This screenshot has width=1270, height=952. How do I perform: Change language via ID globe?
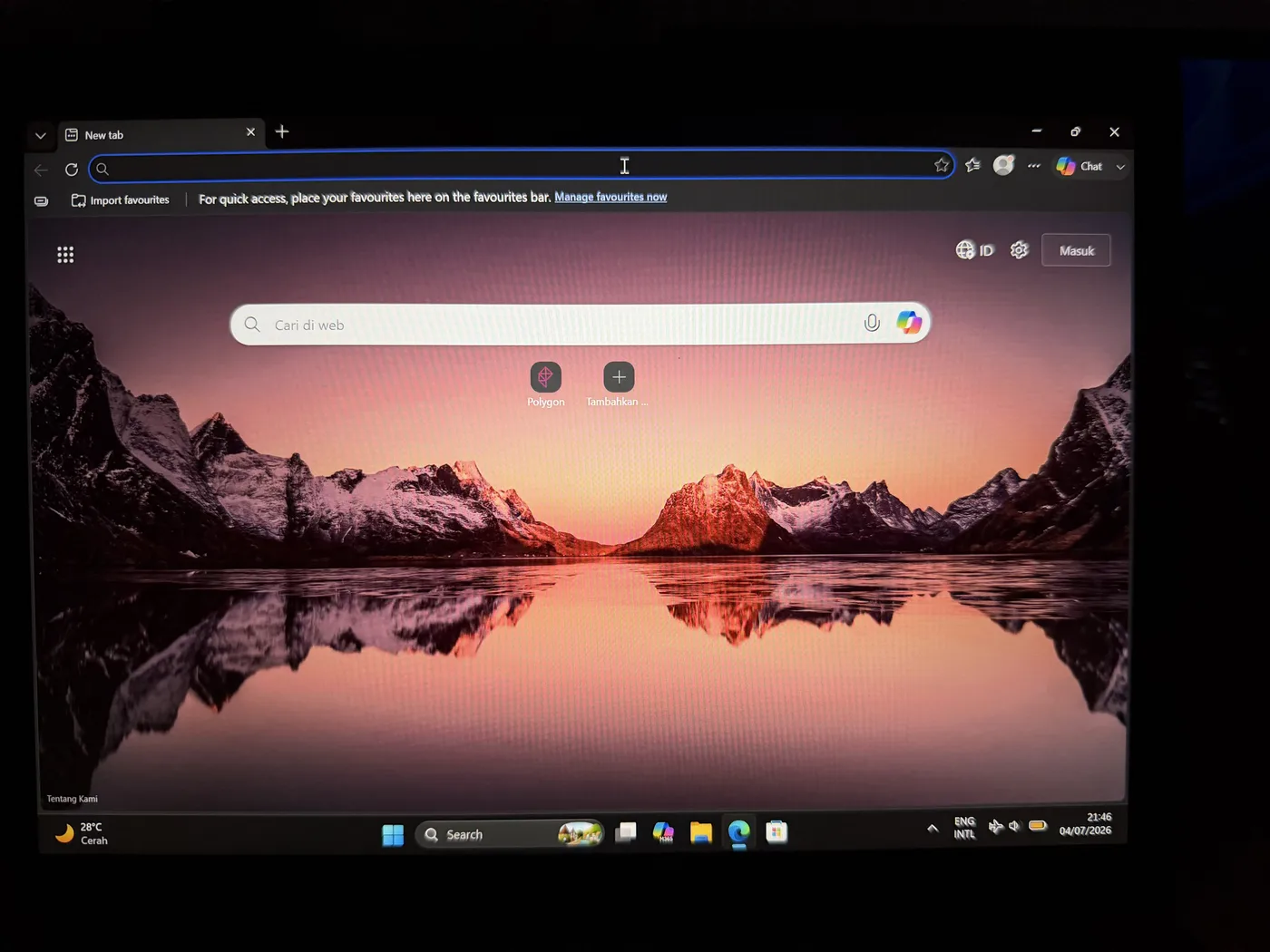click(975, 250)
